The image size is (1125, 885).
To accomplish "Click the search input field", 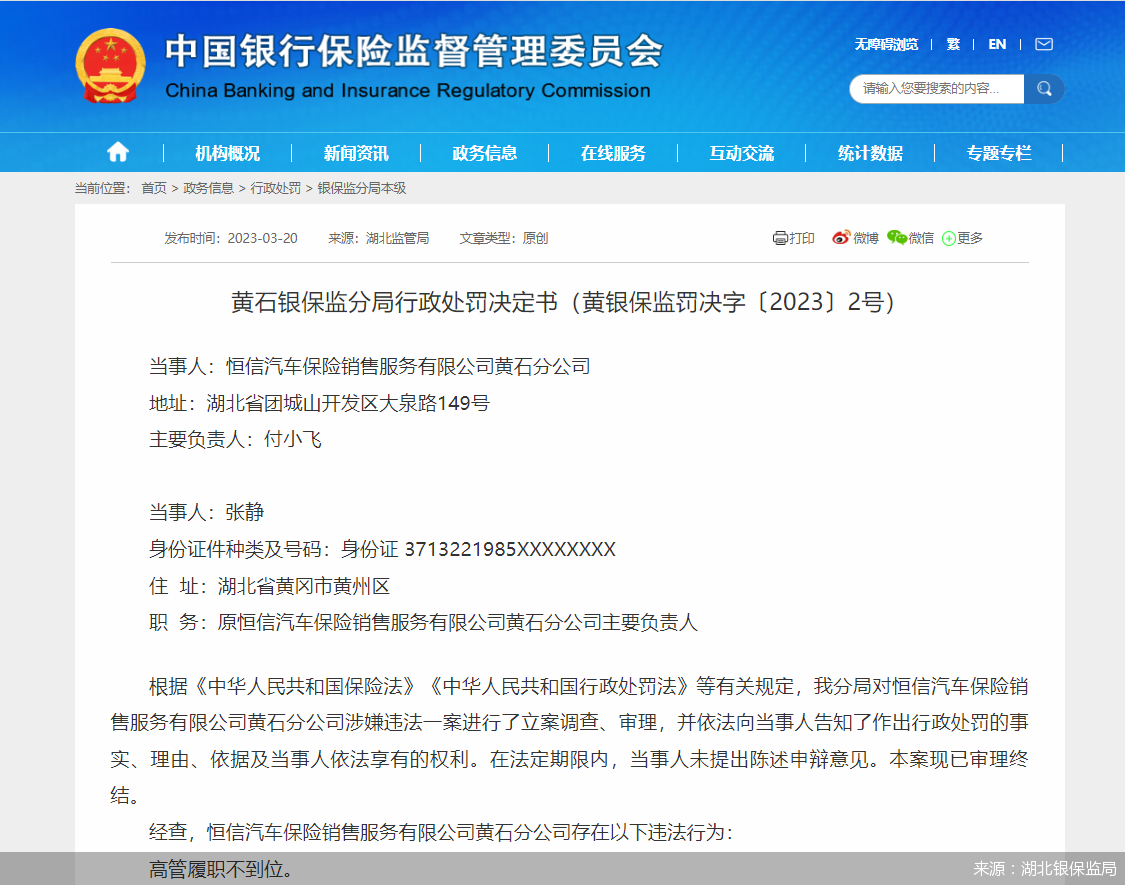I will point(935,88).
